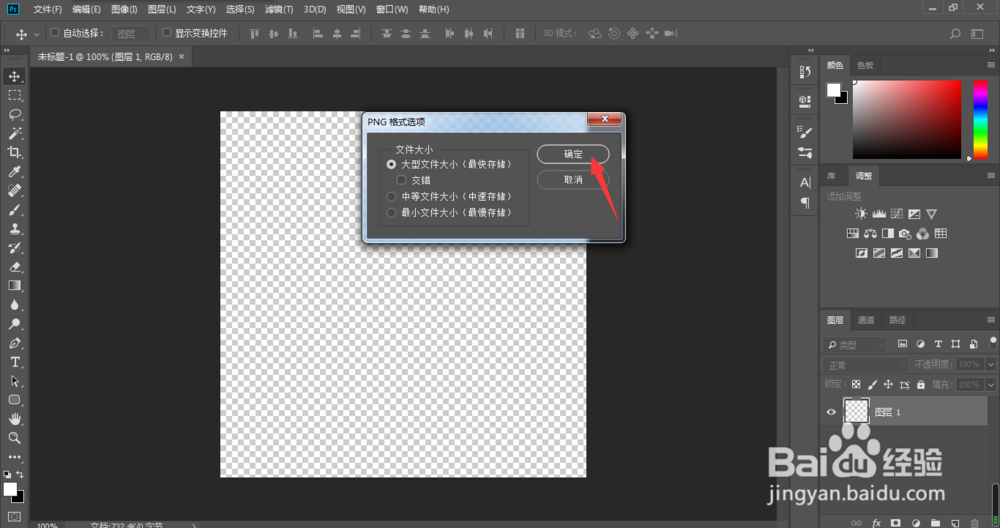The image size is (1000, 528).
Task: Select the Horizontal Type tool
Action: click(14, 362)
